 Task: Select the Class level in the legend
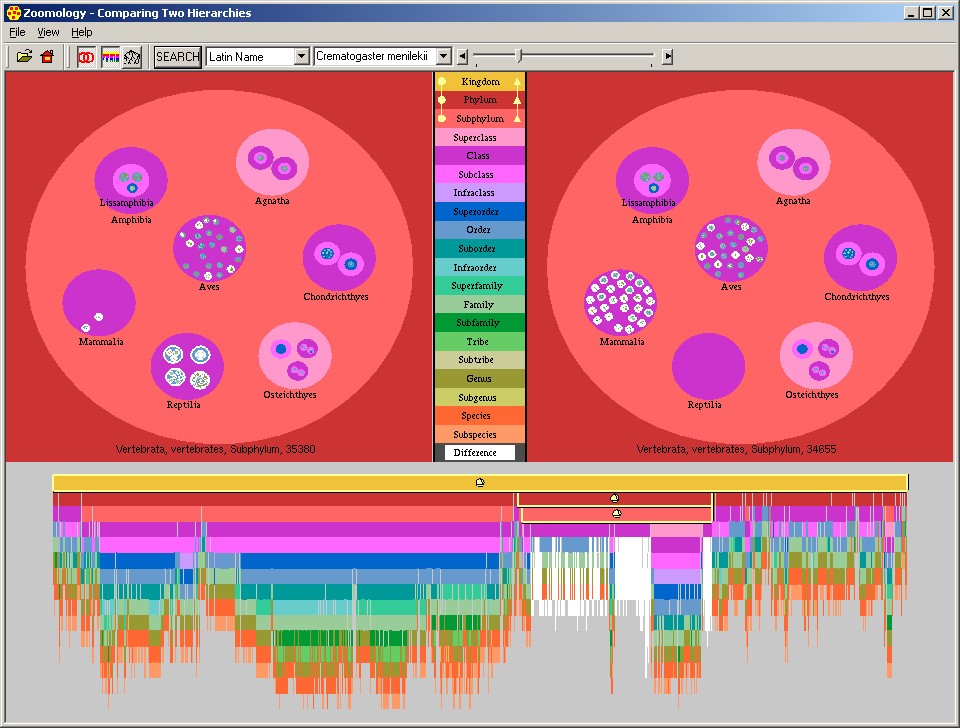pos(480,156)
